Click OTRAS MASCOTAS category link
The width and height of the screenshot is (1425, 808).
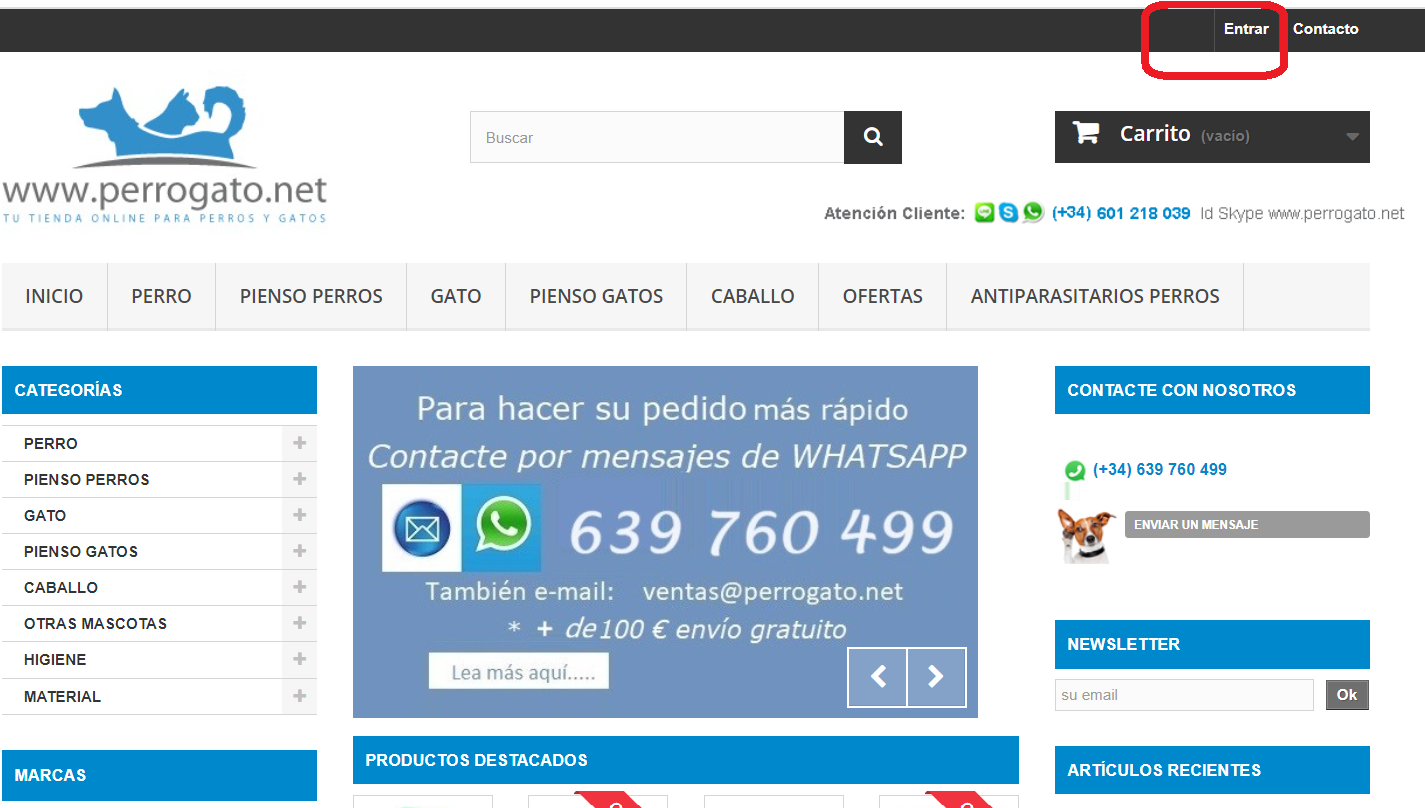[95, 623]
